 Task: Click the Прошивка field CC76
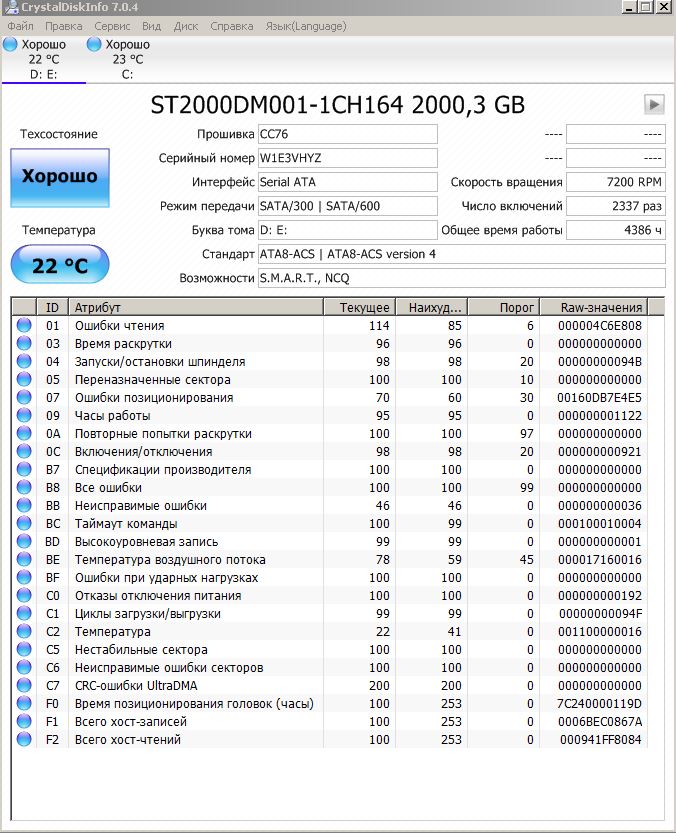point(348,134)
